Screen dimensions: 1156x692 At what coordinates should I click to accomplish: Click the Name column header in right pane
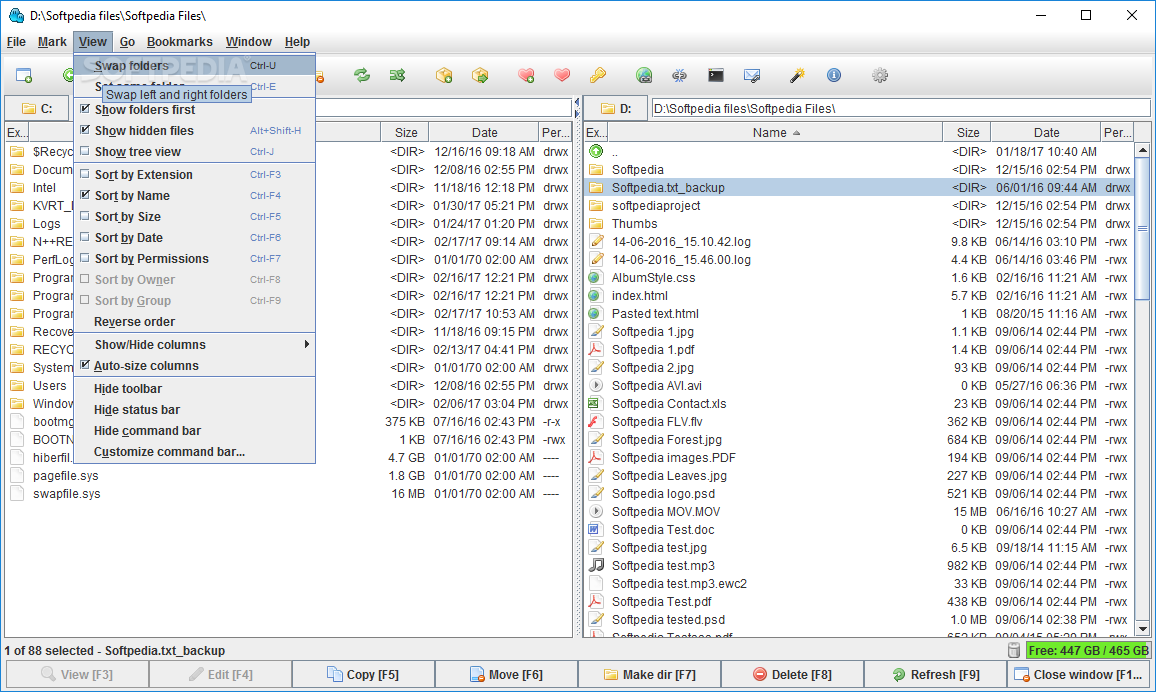click(776, 133)
